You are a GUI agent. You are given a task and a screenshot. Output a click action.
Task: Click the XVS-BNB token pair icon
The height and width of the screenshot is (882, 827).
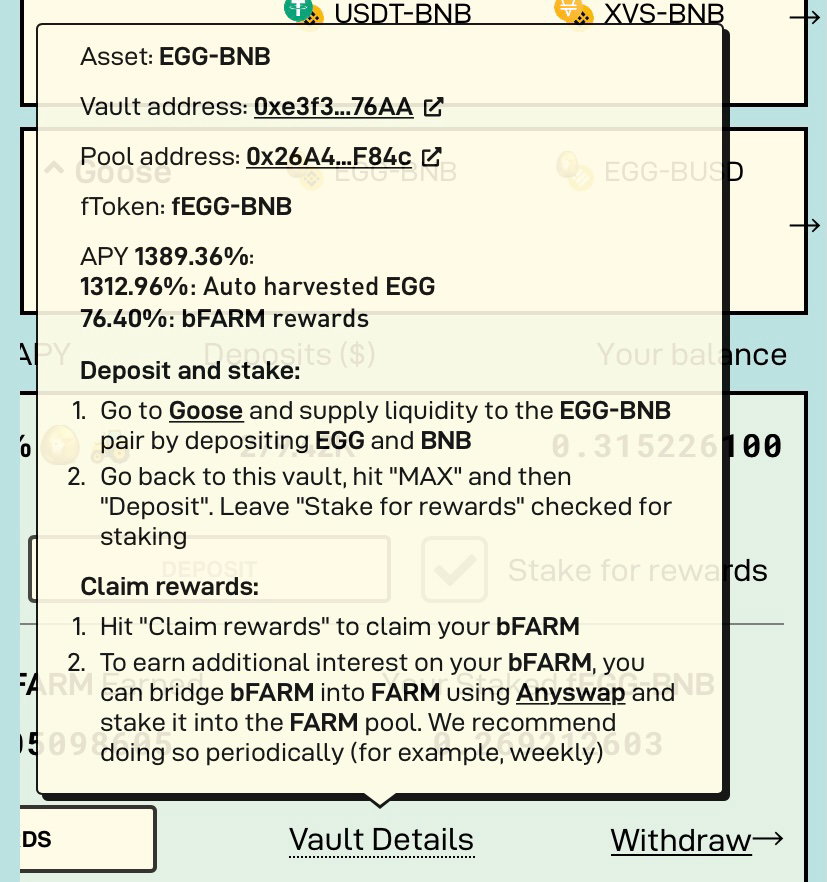(x=574, y=11)
